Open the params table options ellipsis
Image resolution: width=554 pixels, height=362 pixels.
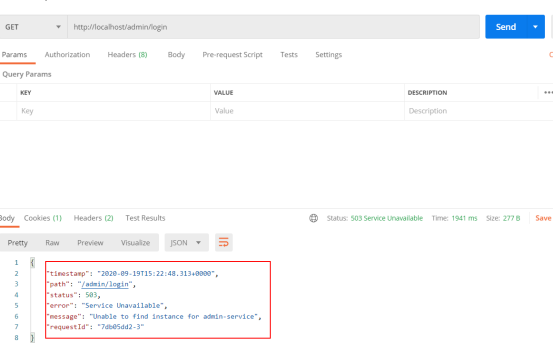point(548,93)
